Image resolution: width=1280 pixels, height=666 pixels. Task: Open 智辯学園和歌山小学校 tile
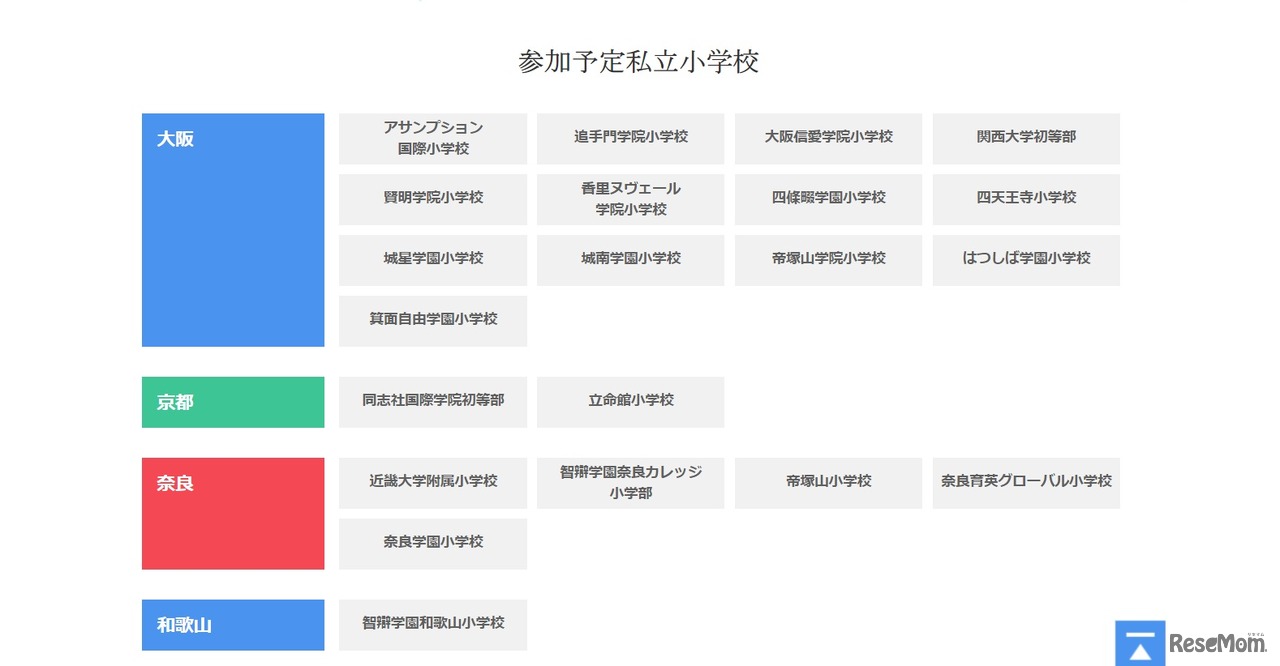tap(433, 625)
